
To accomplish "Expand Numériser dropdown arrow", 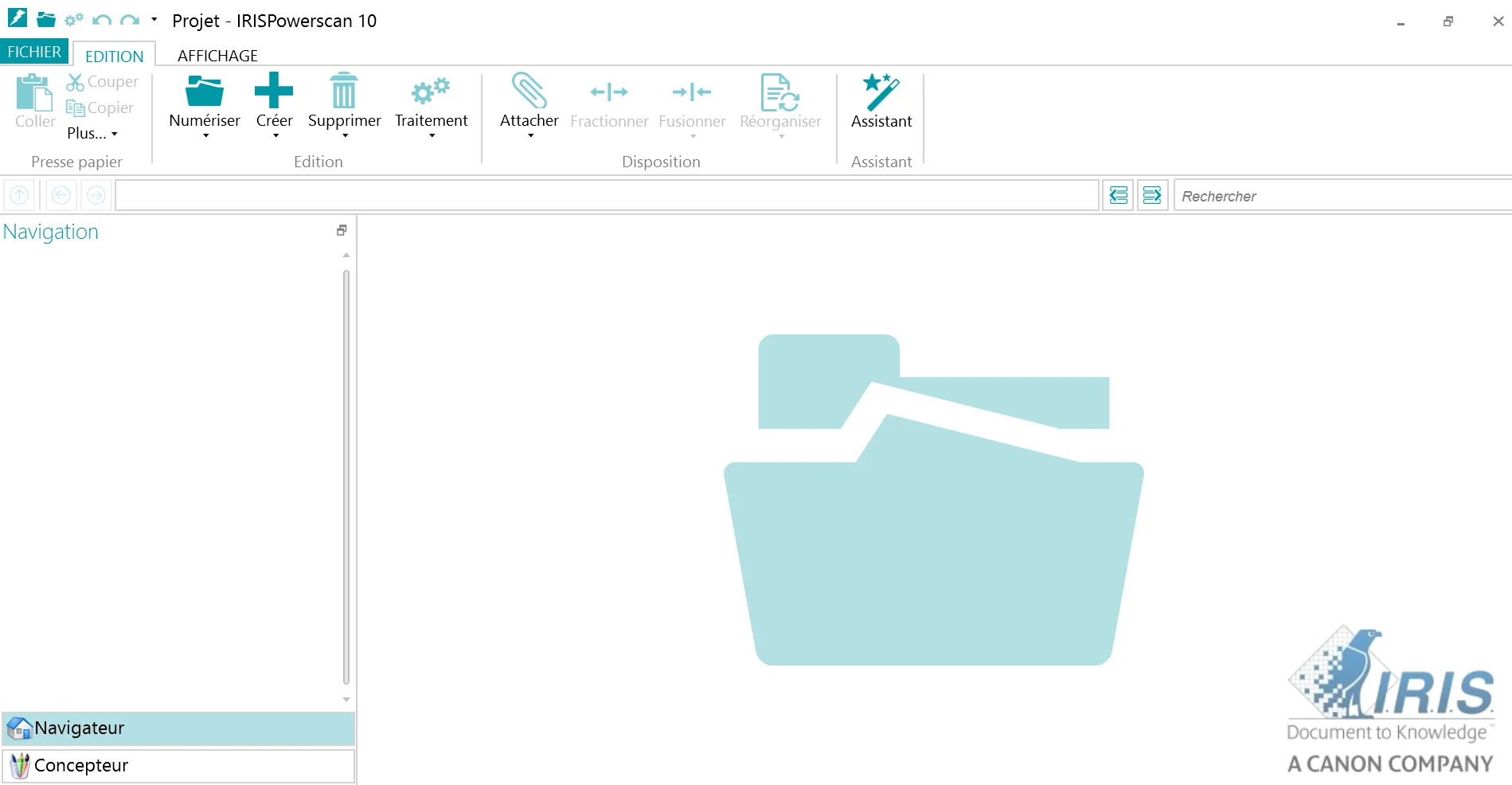I will point(205,136).
